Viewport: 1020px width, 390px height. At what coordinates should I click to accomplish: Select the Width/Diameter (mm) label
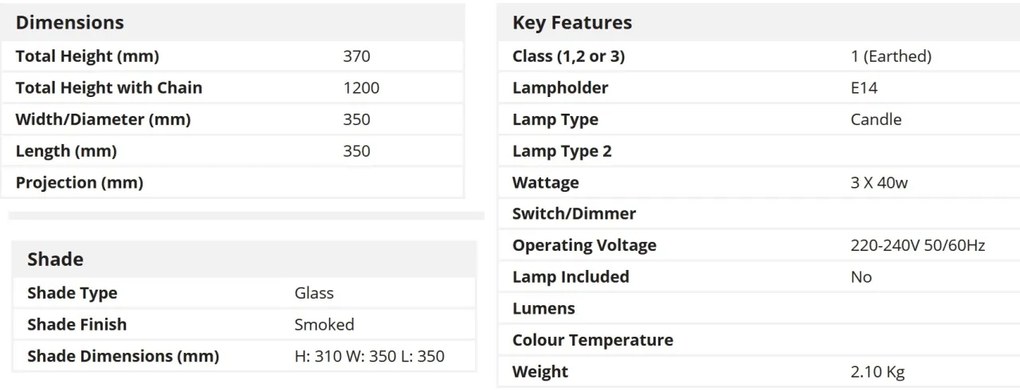(x=103, y=120)
